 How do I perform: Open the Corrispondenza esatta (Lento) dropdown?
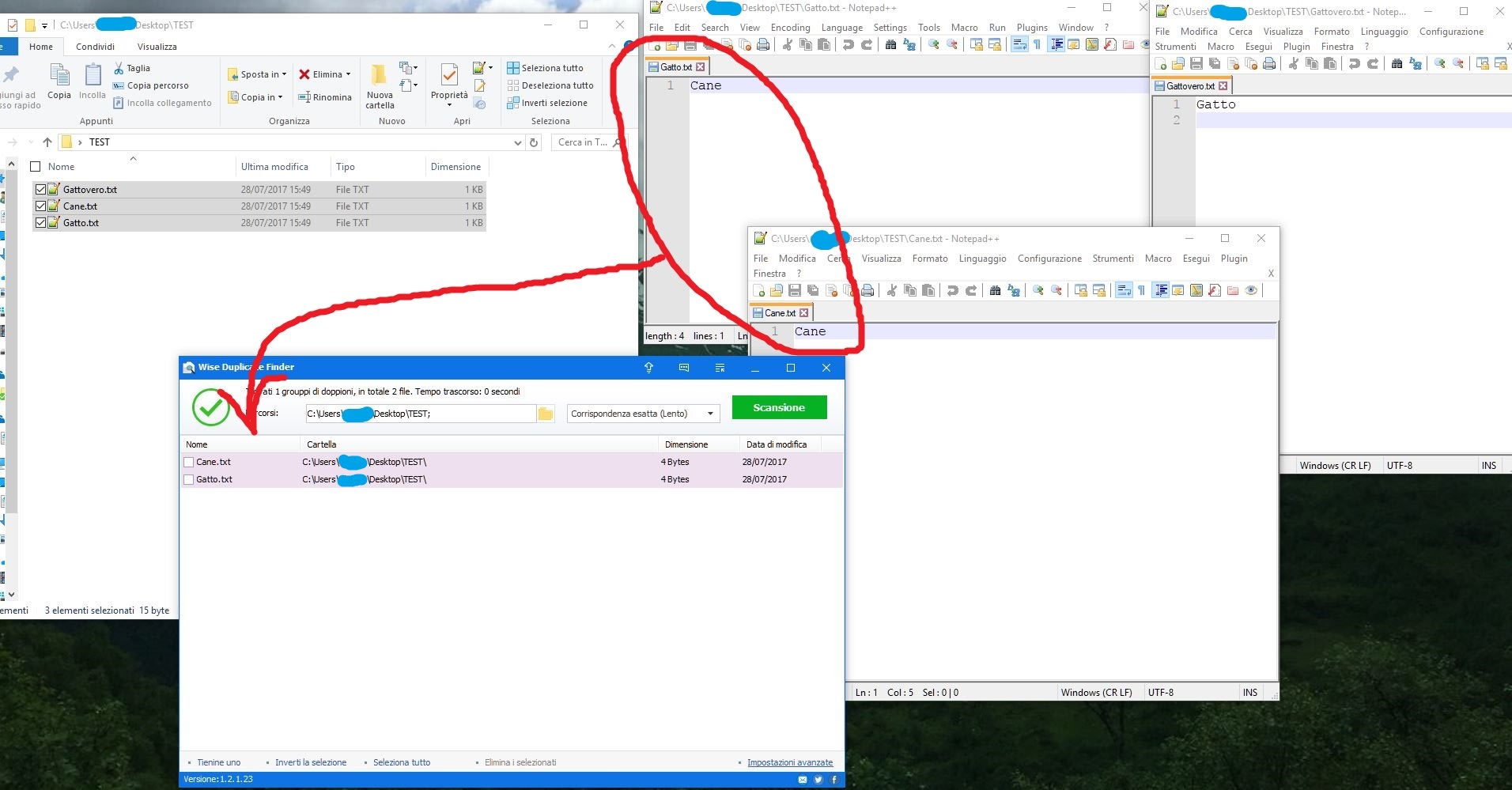pos(644,414)
